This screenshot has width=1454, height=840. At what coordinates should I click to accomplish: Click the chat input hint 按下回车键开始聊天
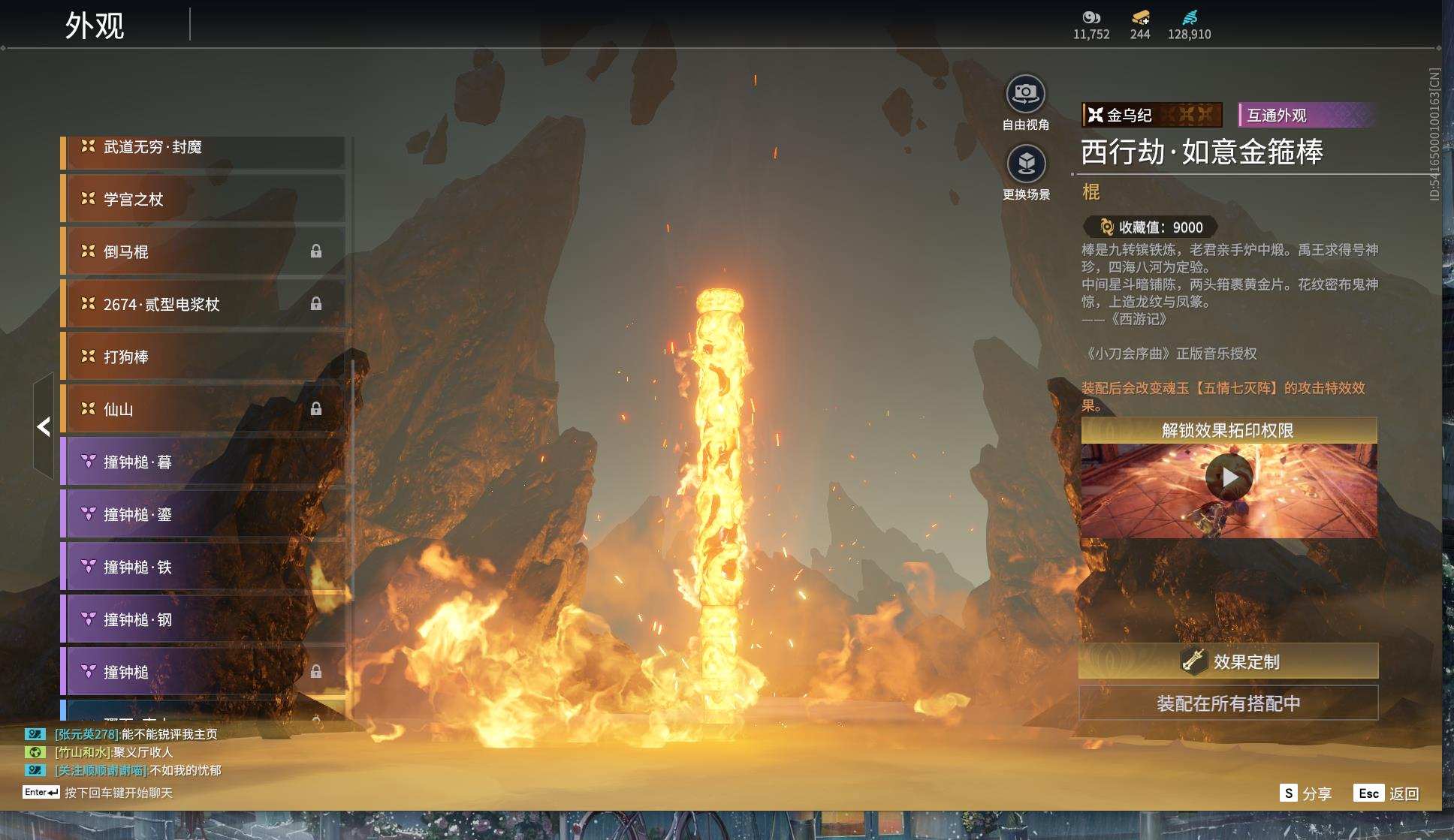point(118,793)
